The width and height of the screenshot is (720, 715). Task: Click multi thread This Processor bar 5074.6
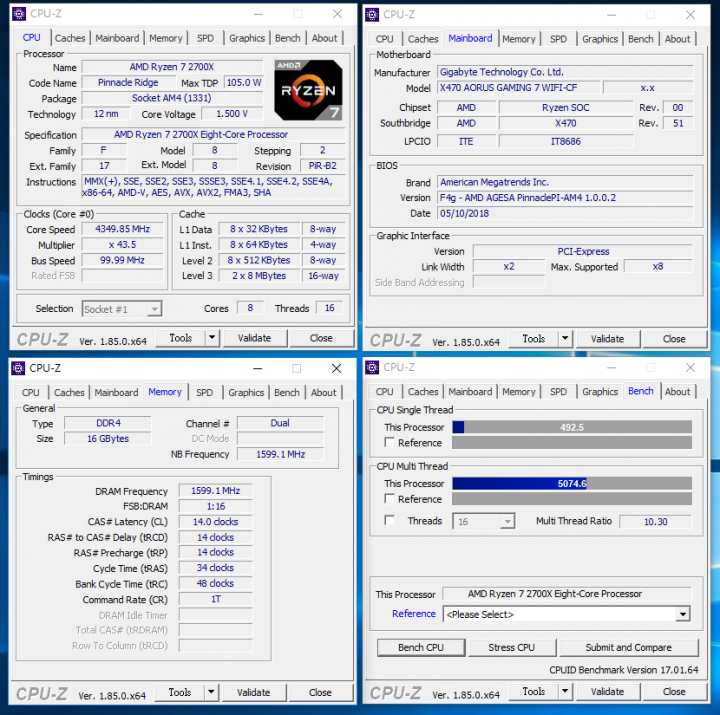click(572, 484)
